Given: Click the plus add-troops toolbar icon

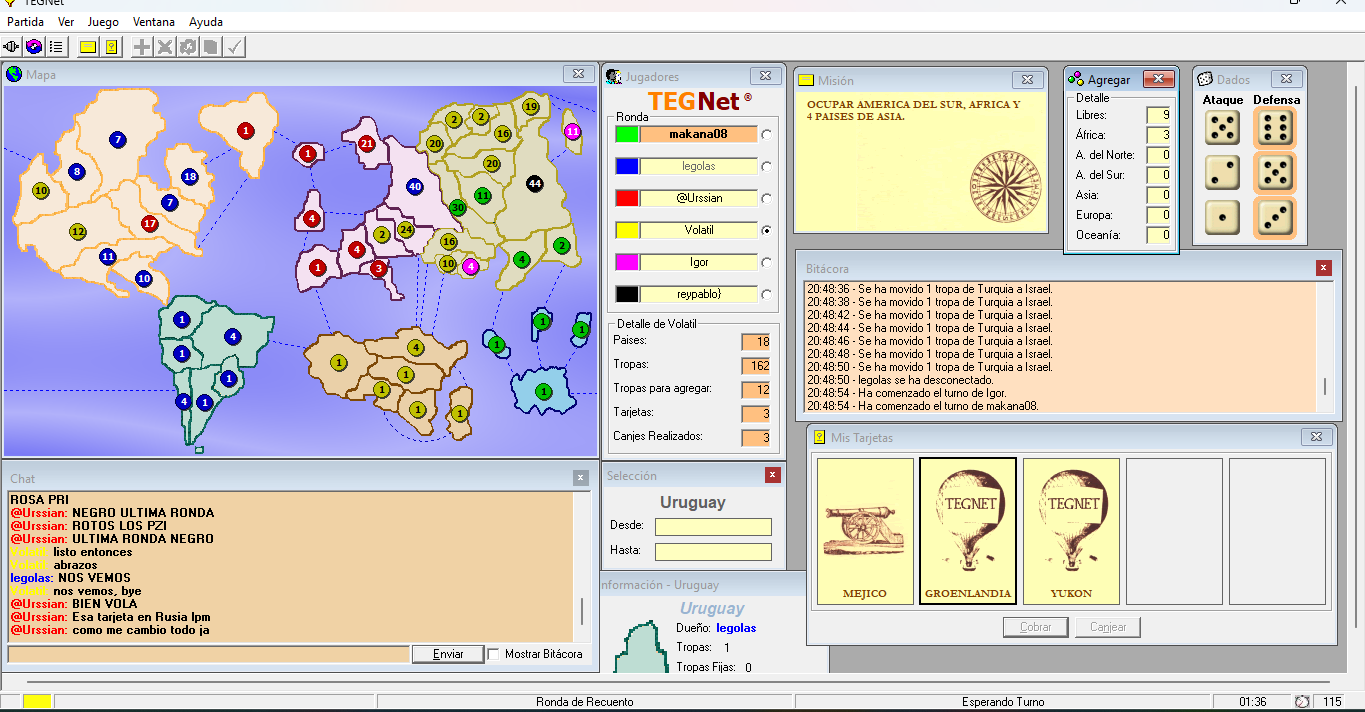Looking at the screenshot, I should pos(142,47).
